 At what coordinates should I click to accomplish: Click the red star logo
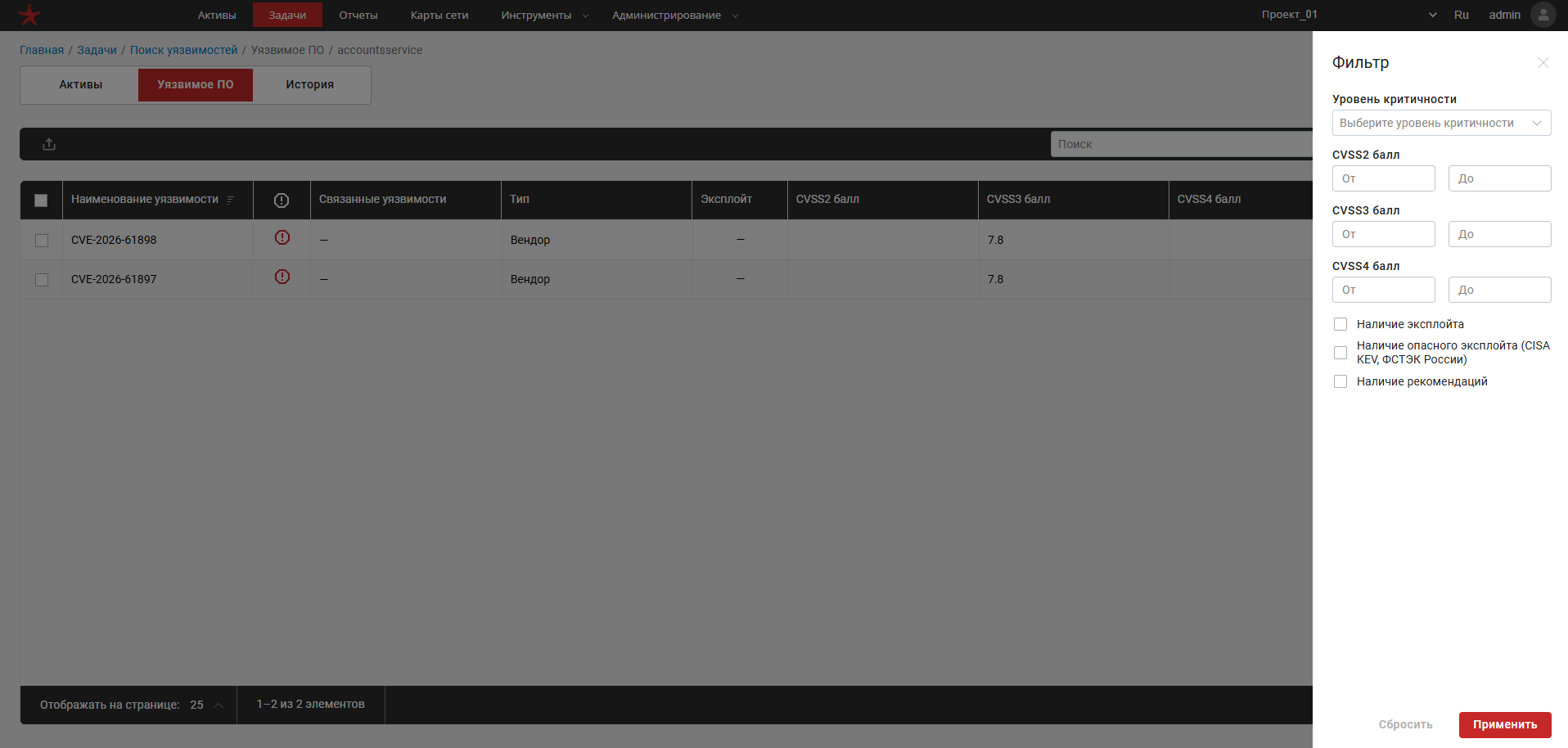[29, 15]
